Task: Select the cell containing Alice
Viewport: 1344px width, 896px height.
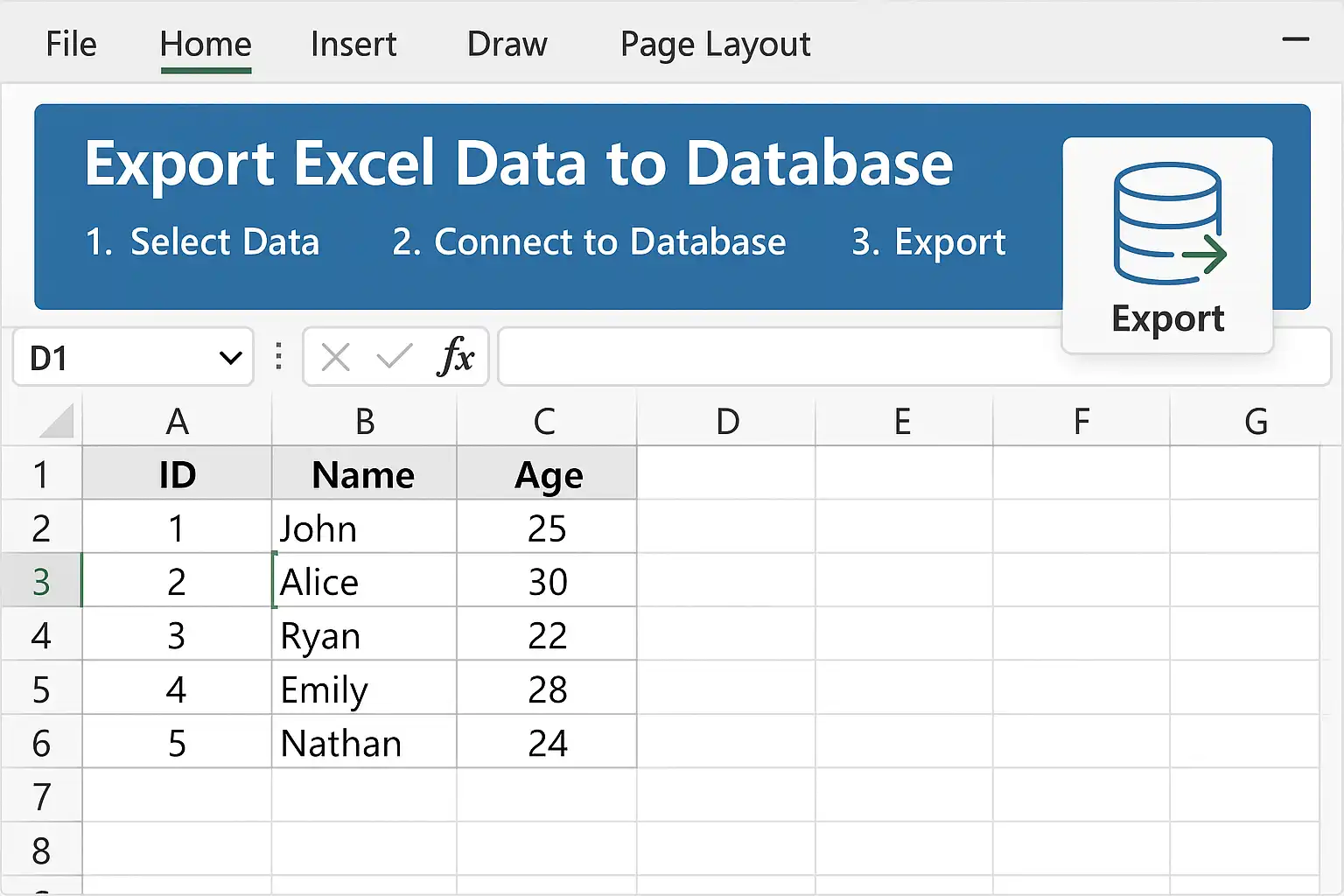Action: click(x=364, y=582)
